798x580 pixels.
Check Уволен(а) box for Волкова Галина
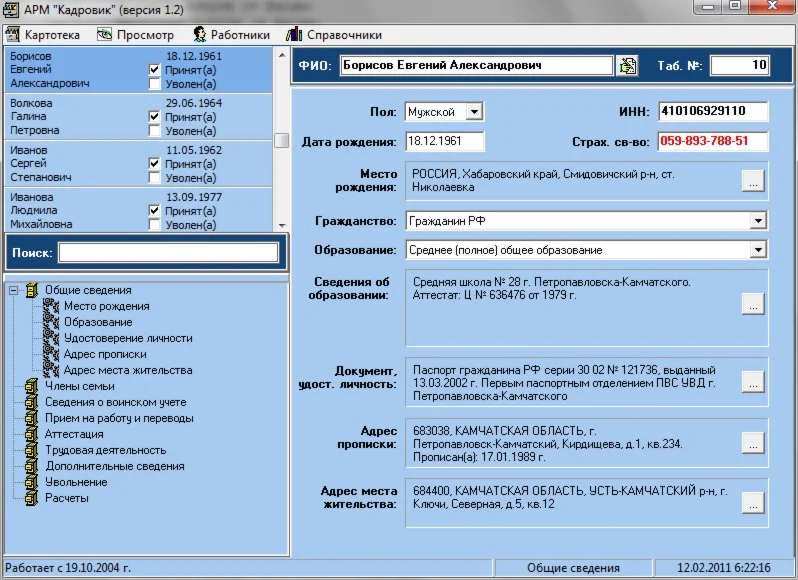coord(154,131)
